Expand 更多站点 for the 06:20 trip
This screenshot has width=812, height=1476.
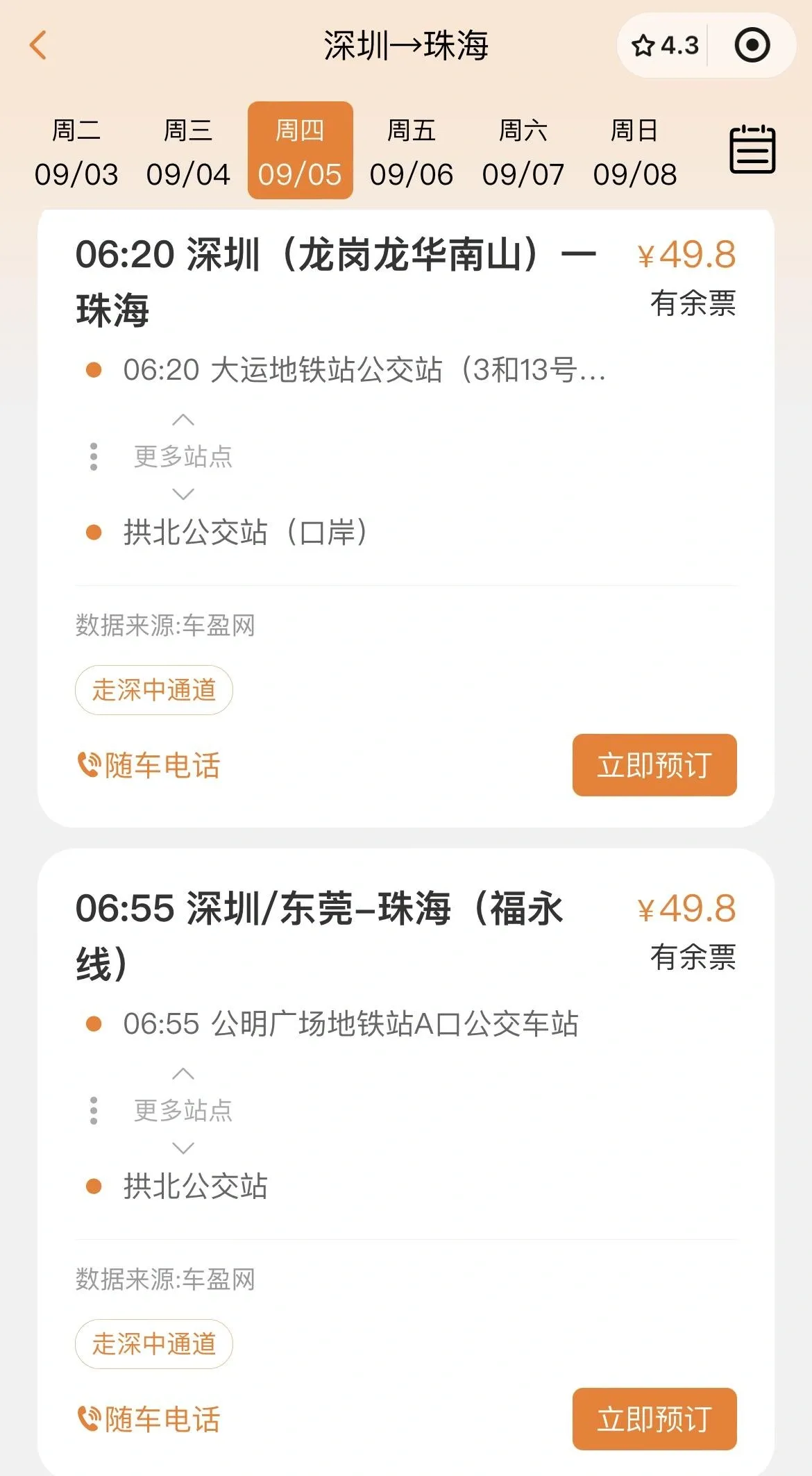(183, 456)
